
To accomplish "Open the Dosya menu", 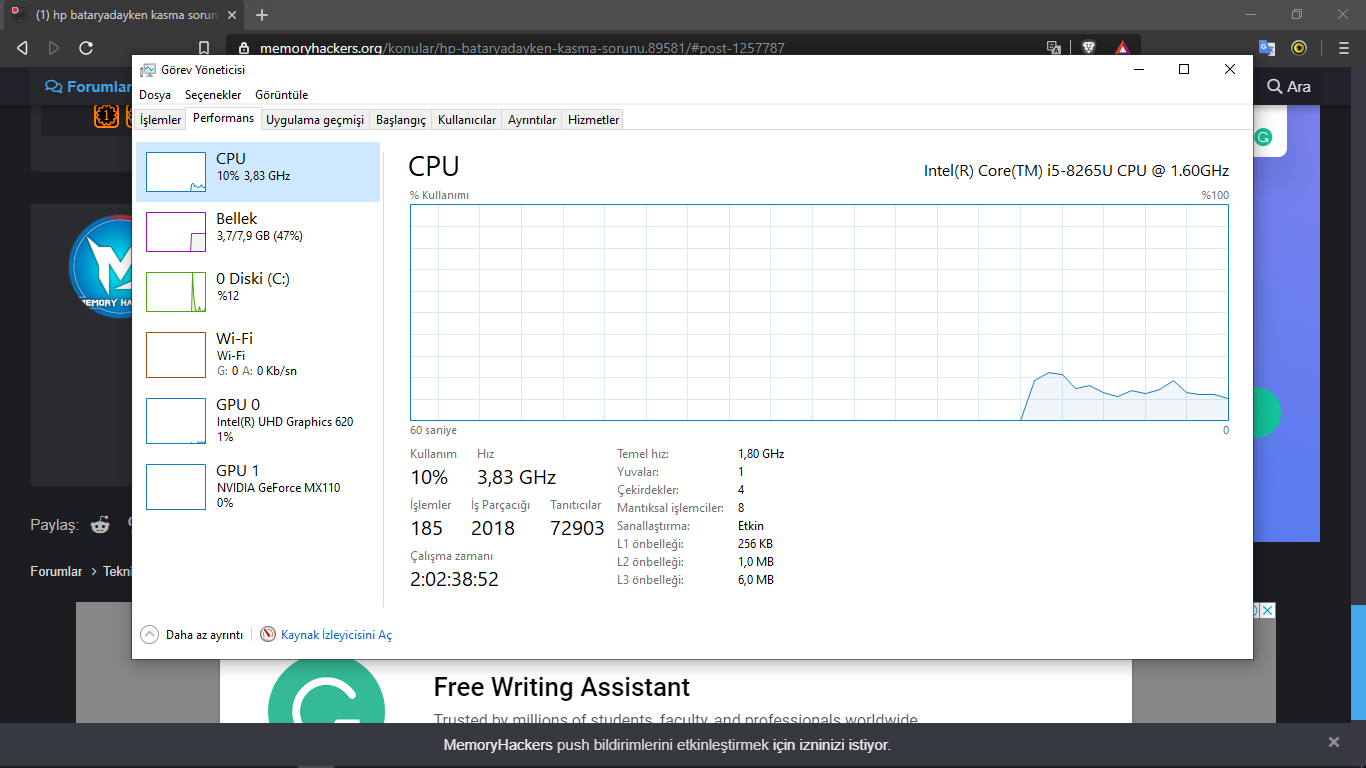I will point(155,95).
